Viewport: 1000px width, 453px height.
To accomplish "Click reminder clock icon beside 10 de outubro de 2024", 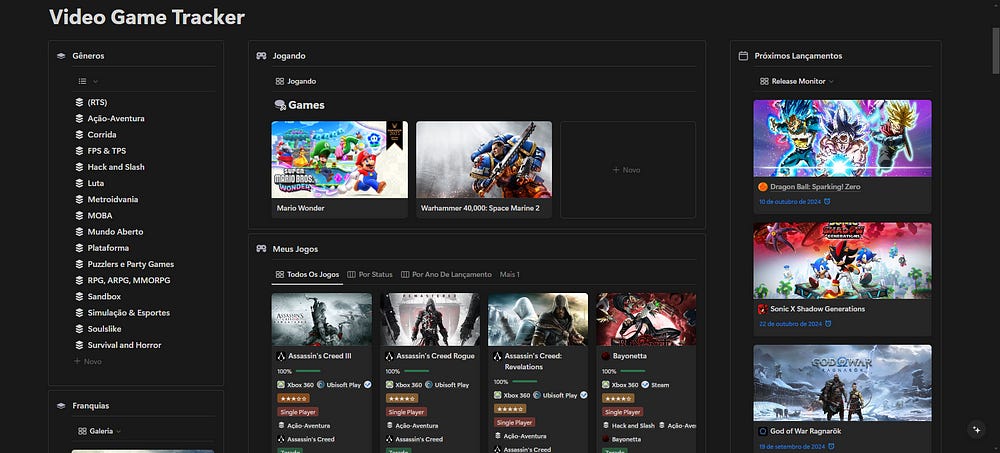I will coord(827,202).
